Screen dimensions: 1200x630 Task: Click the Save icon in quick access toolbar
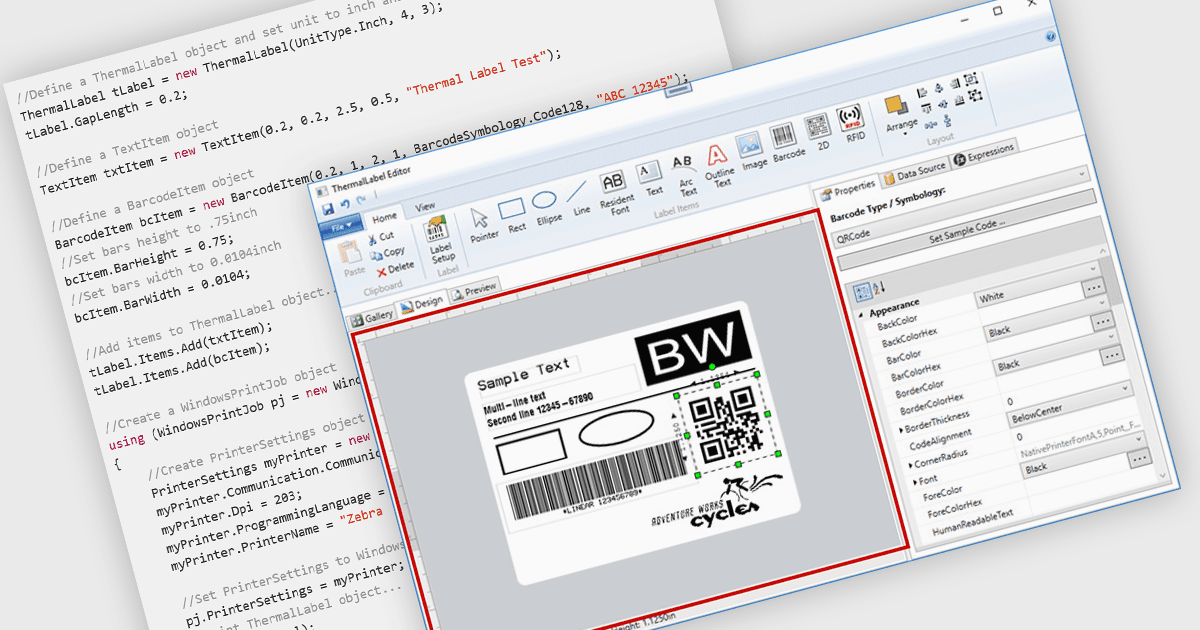tap(328, 208)
